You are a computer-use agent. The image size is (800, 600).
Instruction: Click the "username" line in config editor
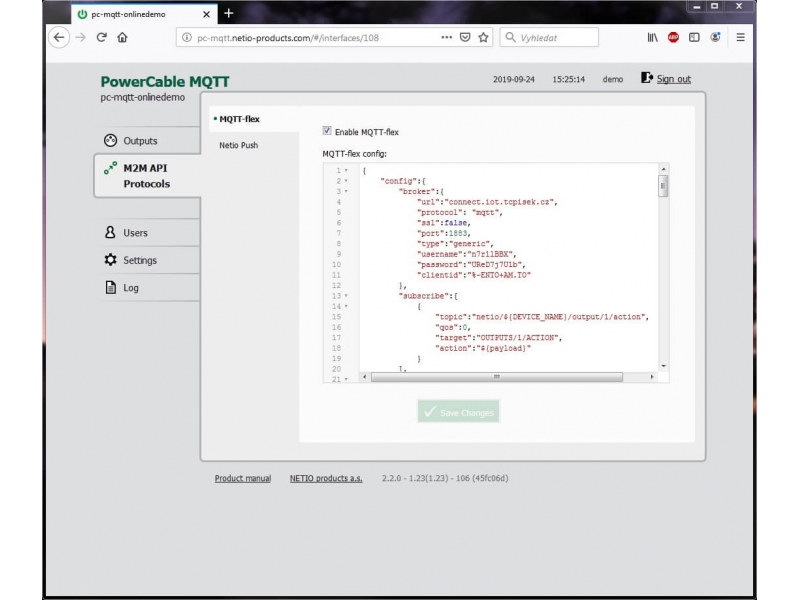click(x=466, y=254)
